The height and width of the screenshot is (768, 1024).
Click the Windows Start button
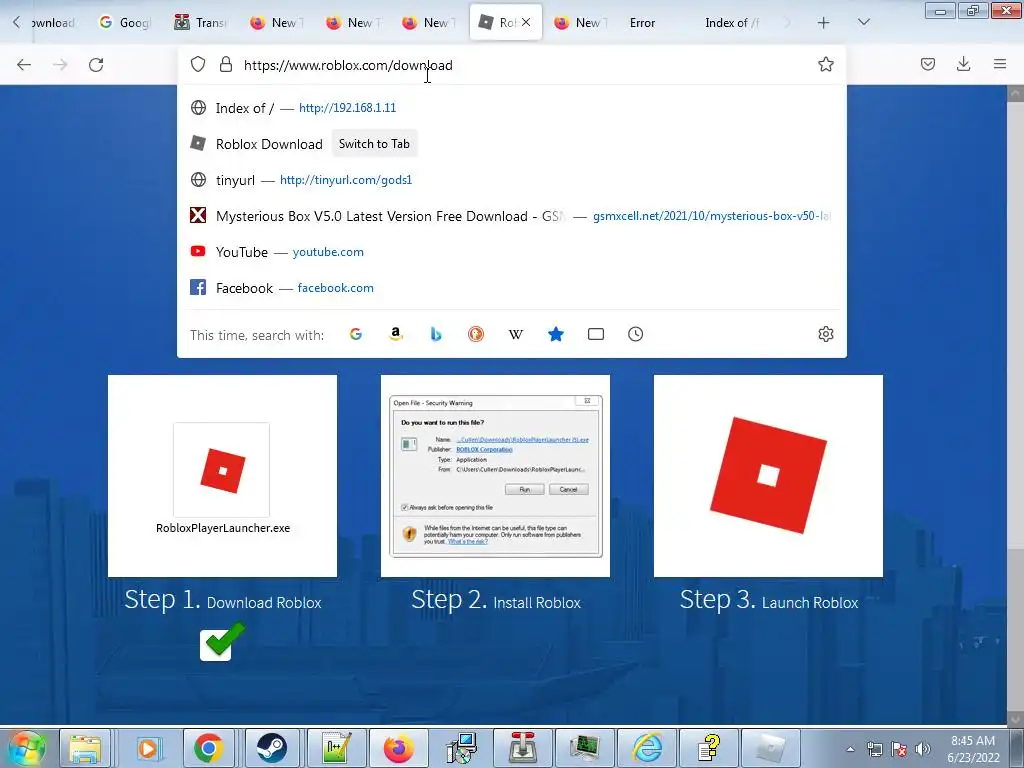point(26,748)
